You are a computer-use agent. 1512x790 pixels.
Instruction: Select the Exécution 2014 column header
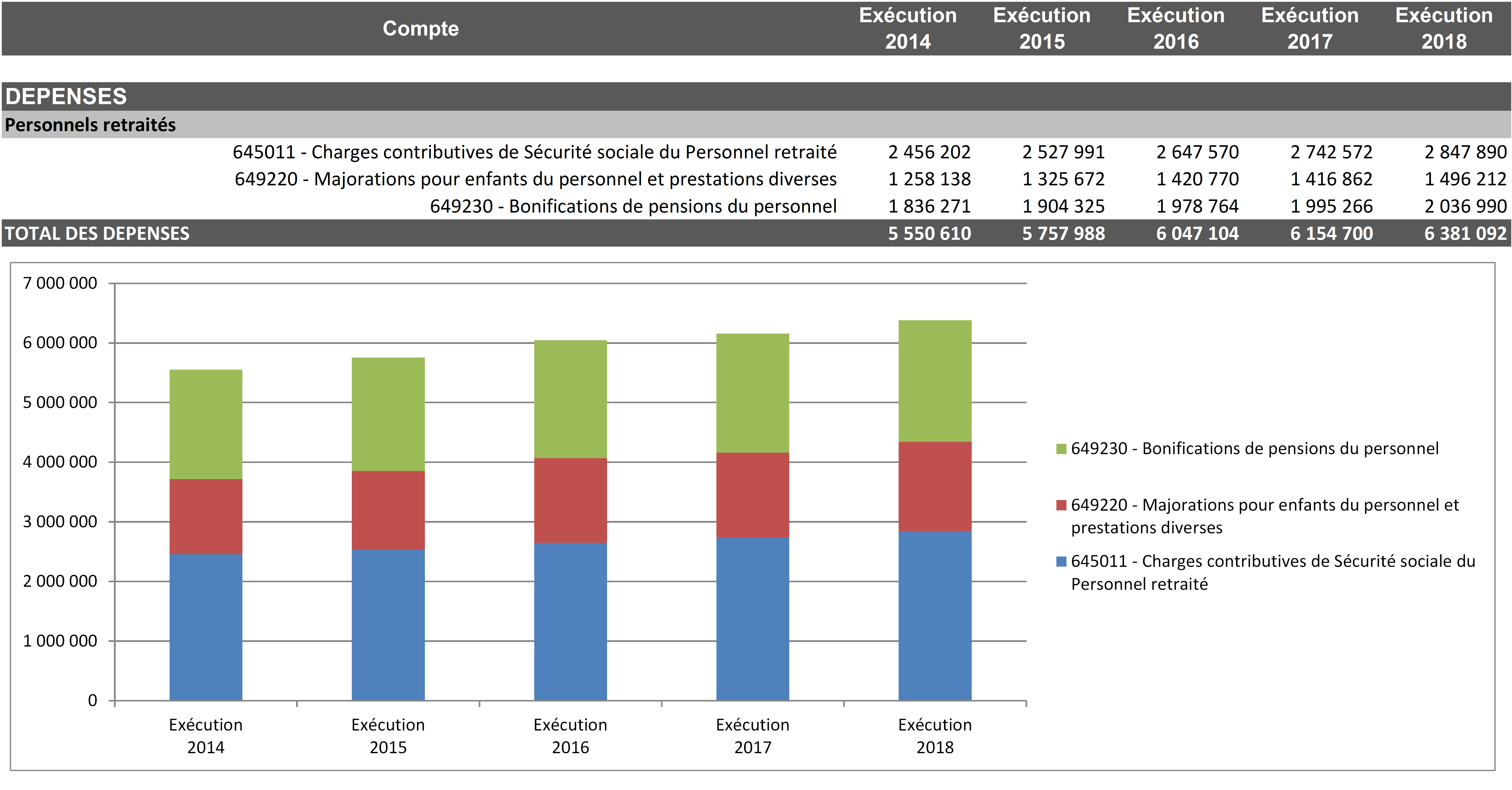coord(907,28)
